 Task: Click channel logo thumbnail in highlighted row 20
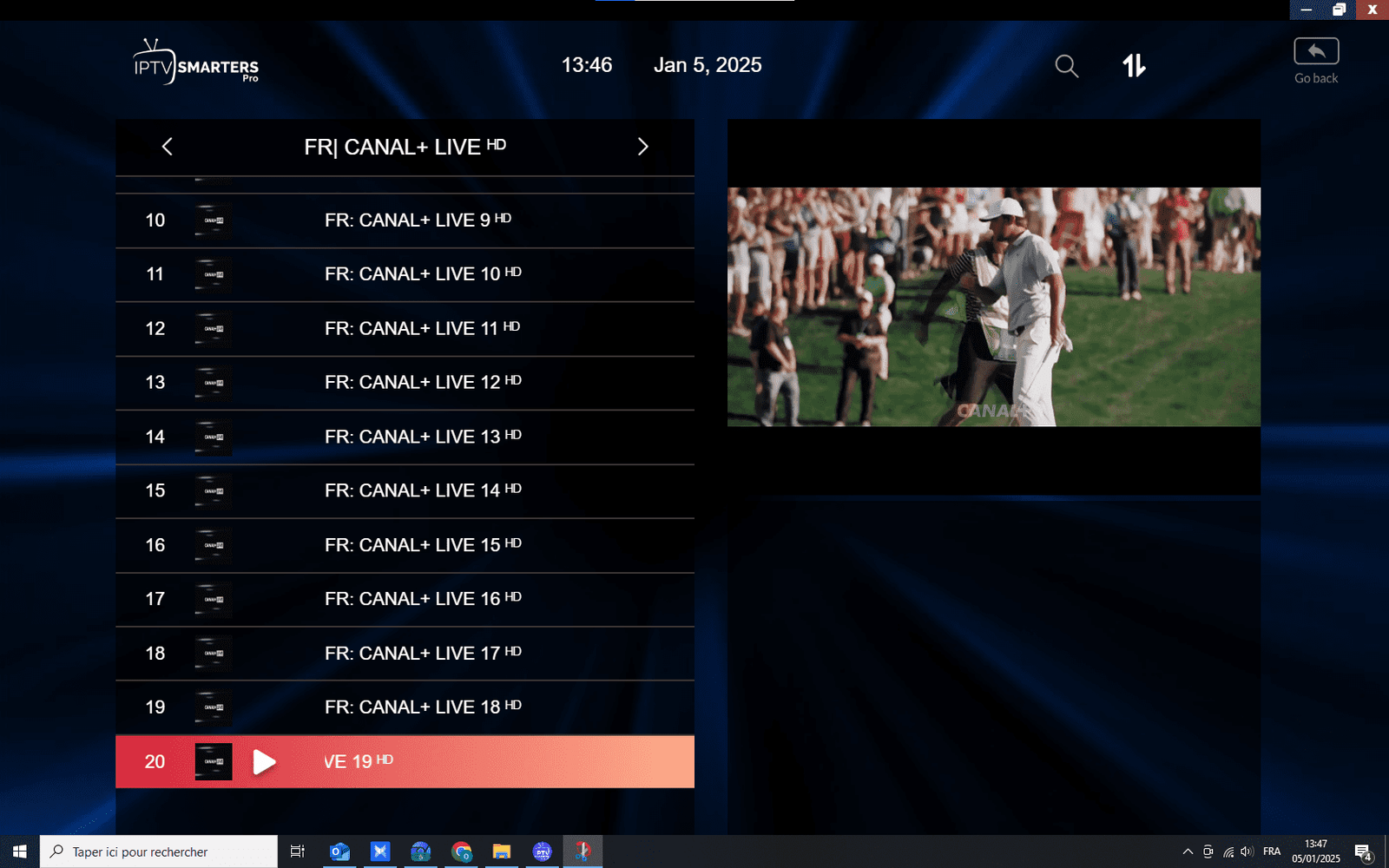click(x=214, y=762)
